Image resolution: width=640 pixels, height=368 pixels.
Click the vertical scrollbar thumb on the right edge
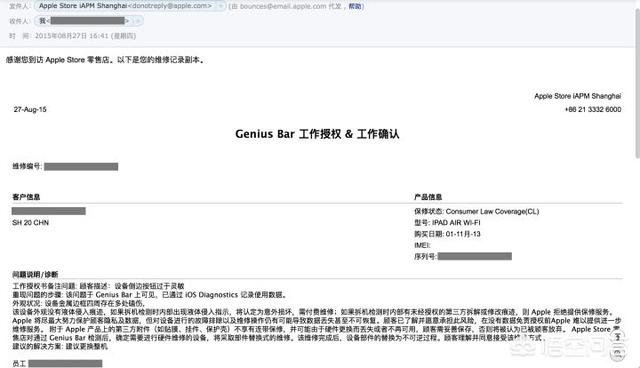pyautogui.click(x=637, y=84)
